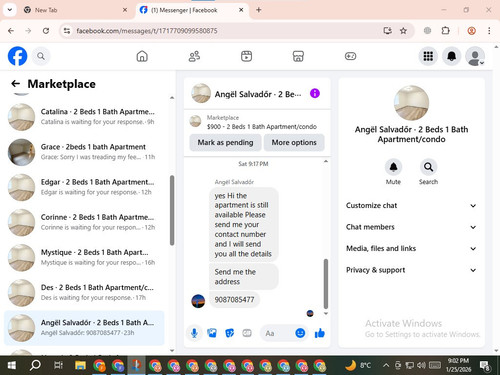View site information icon in address bar
The image size is (500, 375).
67,31
